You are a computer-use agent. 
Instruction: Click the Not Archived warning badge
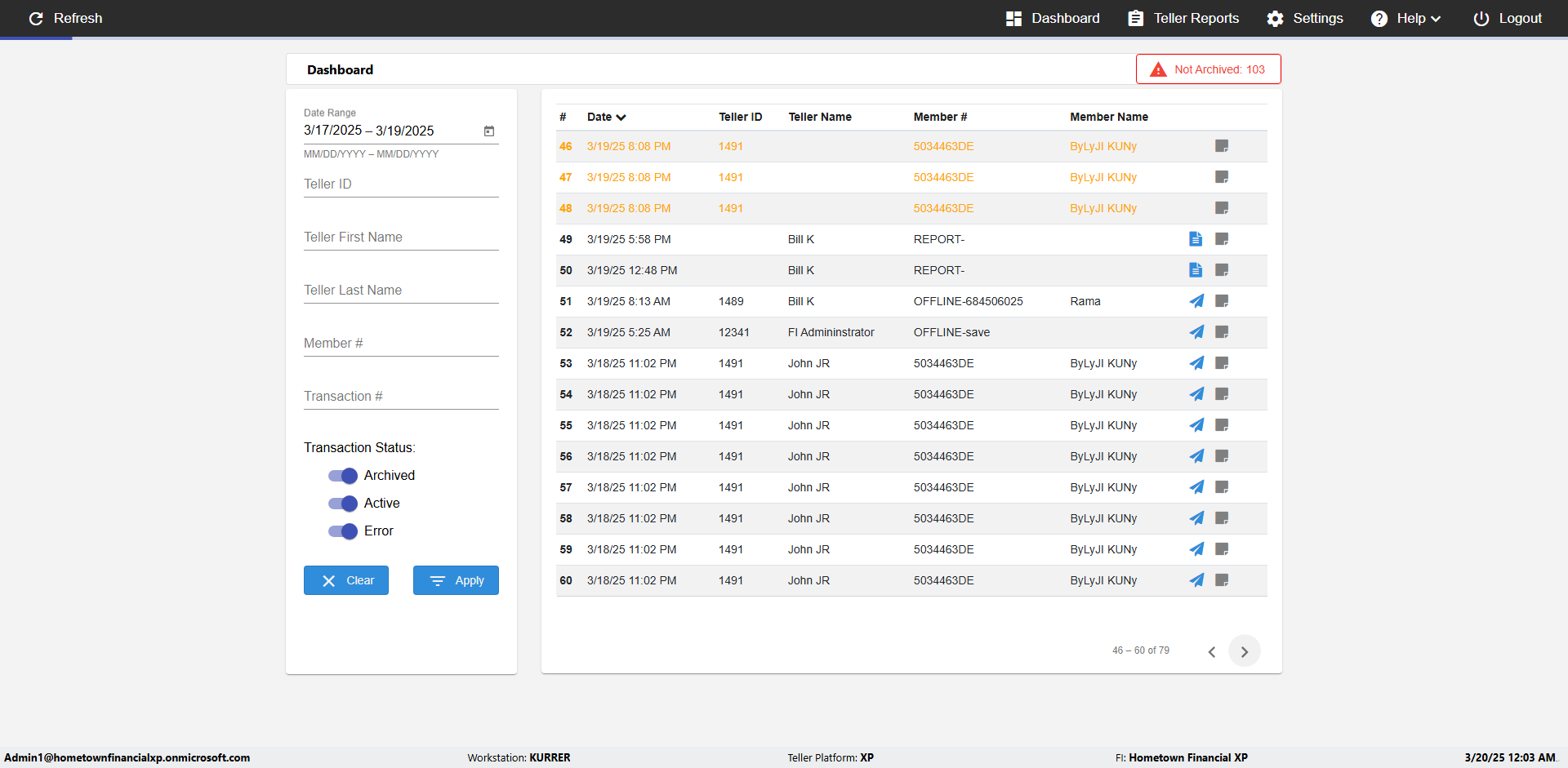pyautogui.click(x=1208, y=69)
